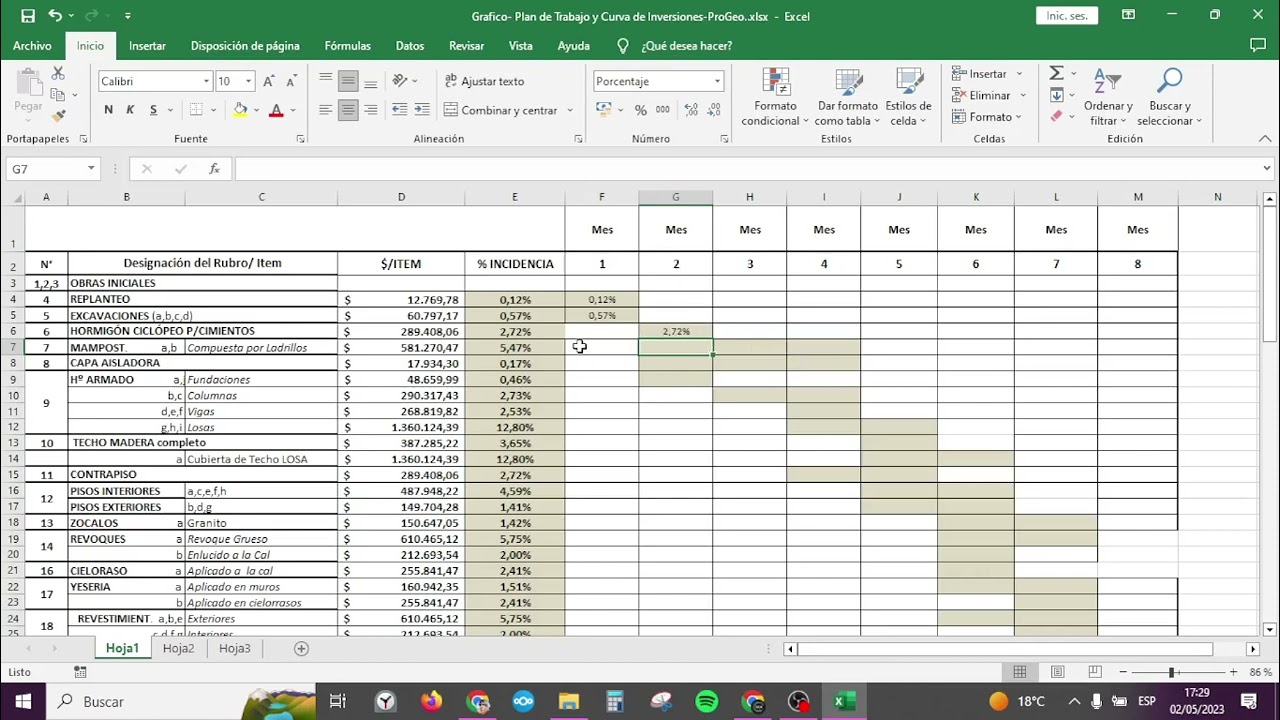
Task: Open the Calibri font name dropdown
Action: click(x=206, y=81)
